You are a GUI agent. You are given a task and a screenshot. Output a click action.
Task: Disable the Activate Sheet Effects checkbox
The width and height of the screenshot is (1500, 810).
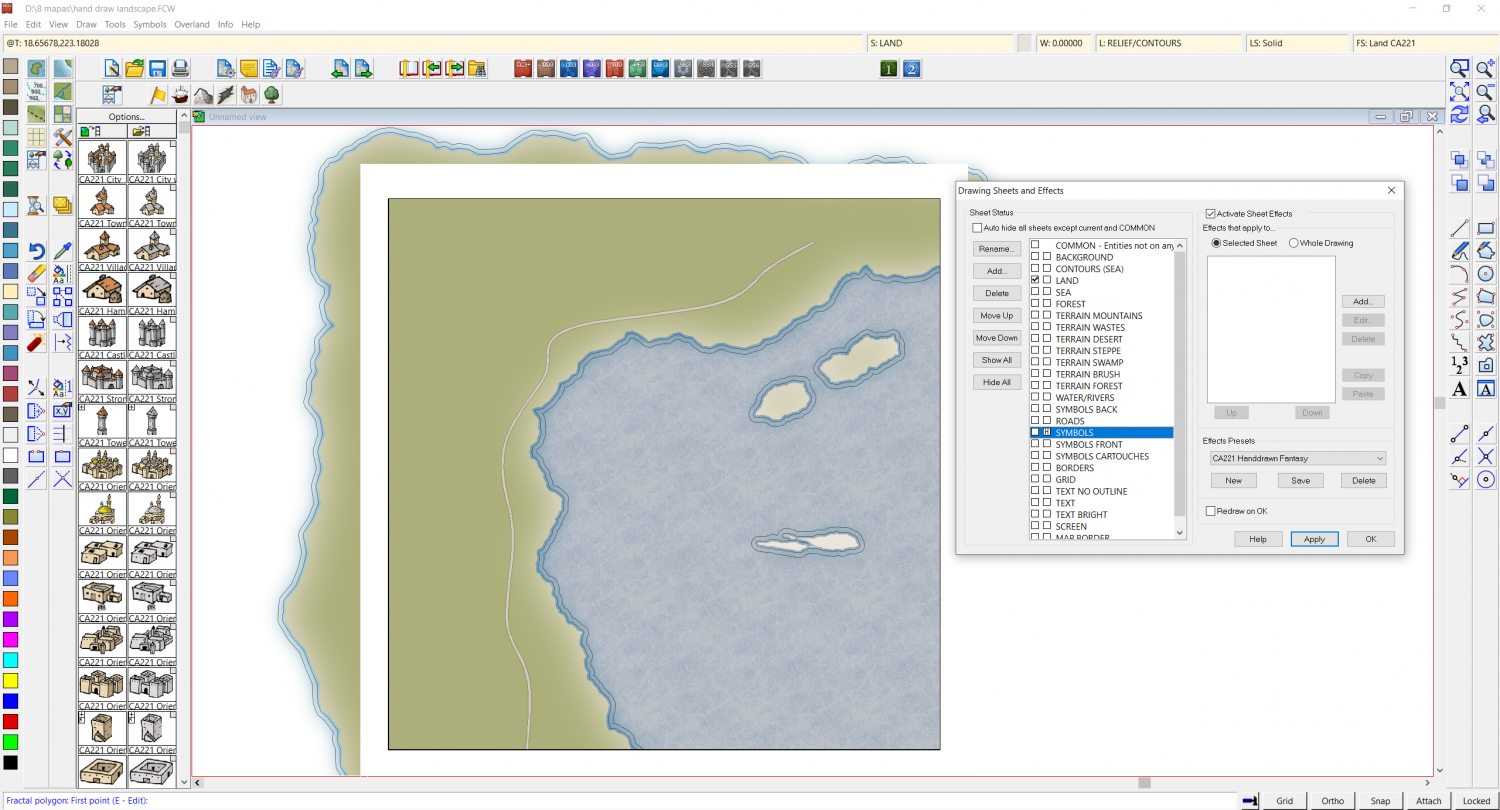point(1211,214)
